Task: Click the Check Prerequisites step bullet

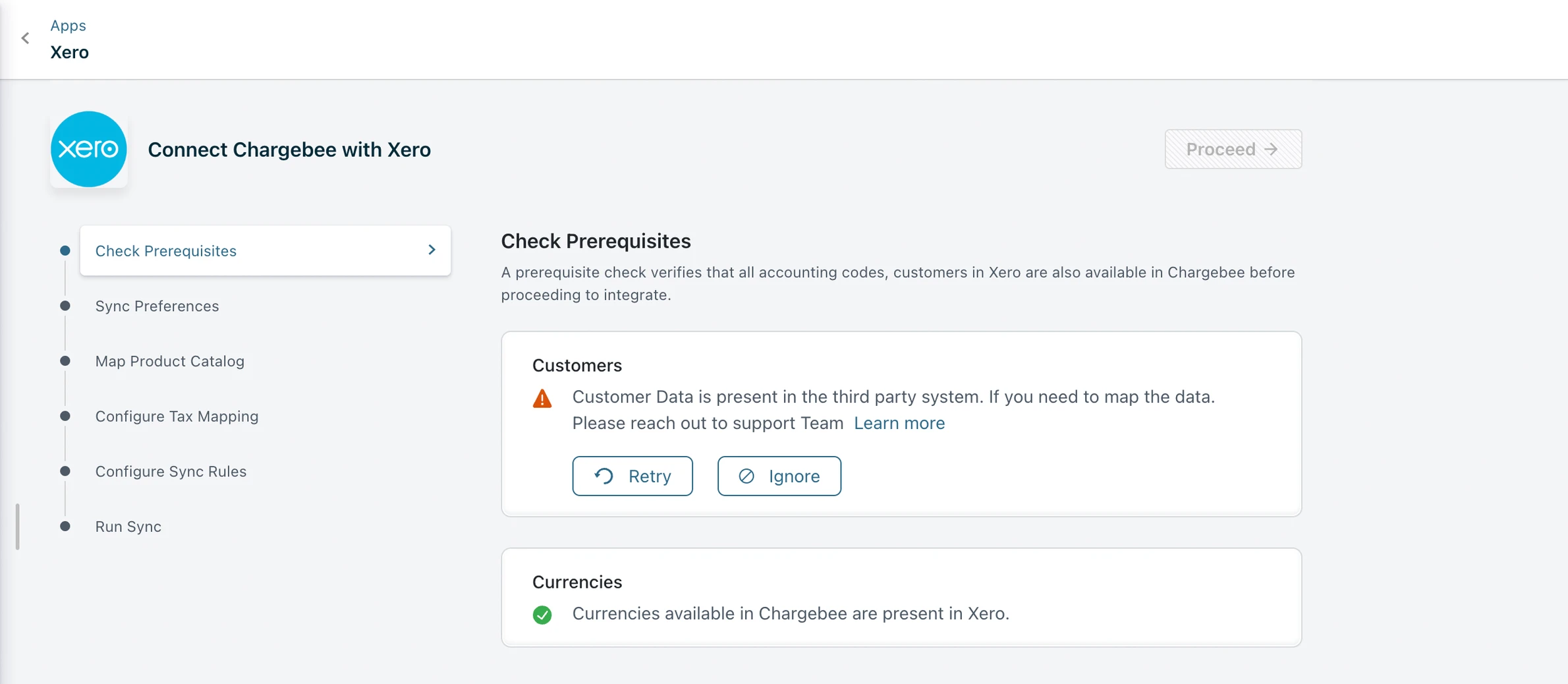Action: point(65,250)
